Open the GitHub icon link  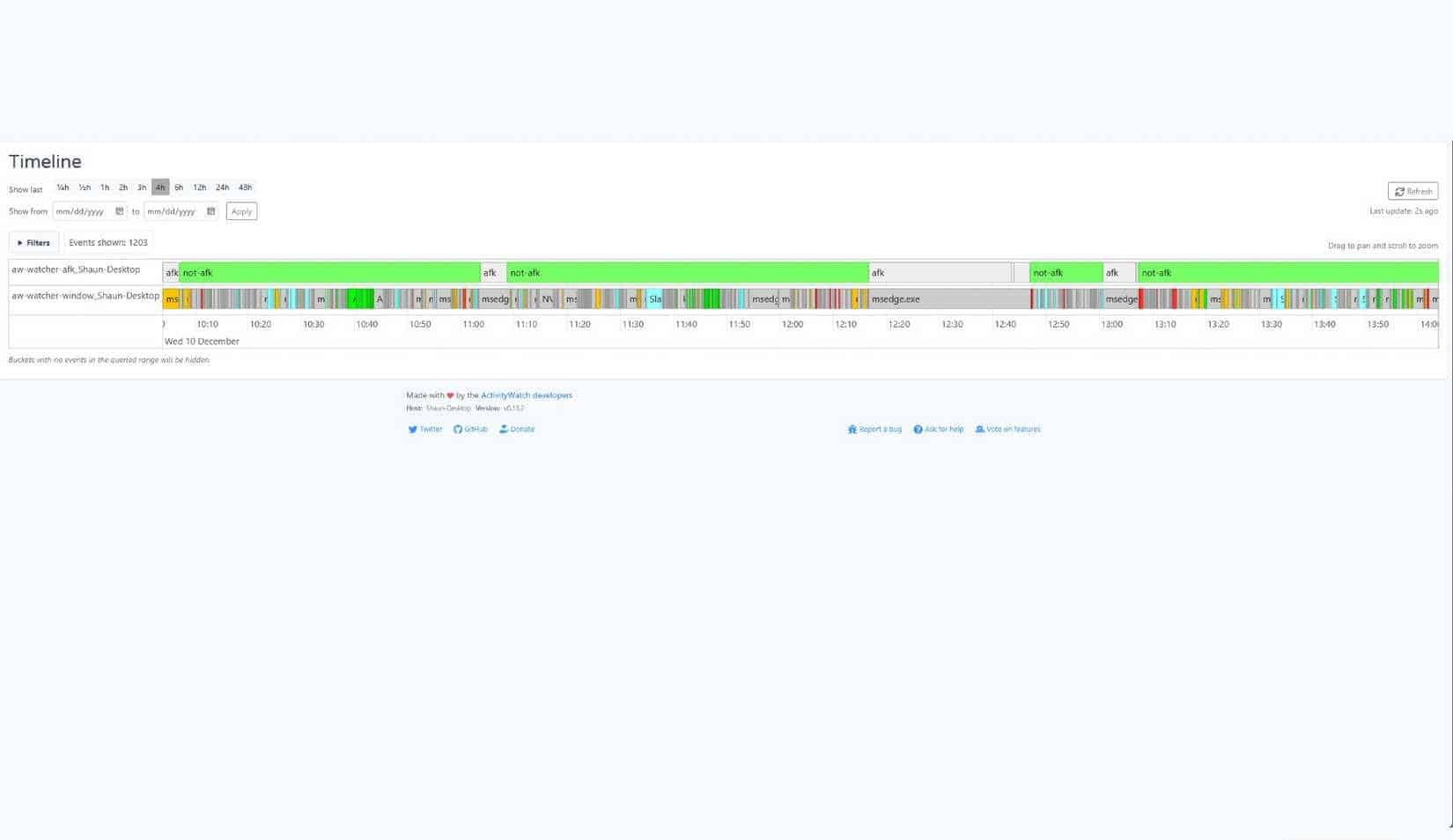click(x=457, y=430)
